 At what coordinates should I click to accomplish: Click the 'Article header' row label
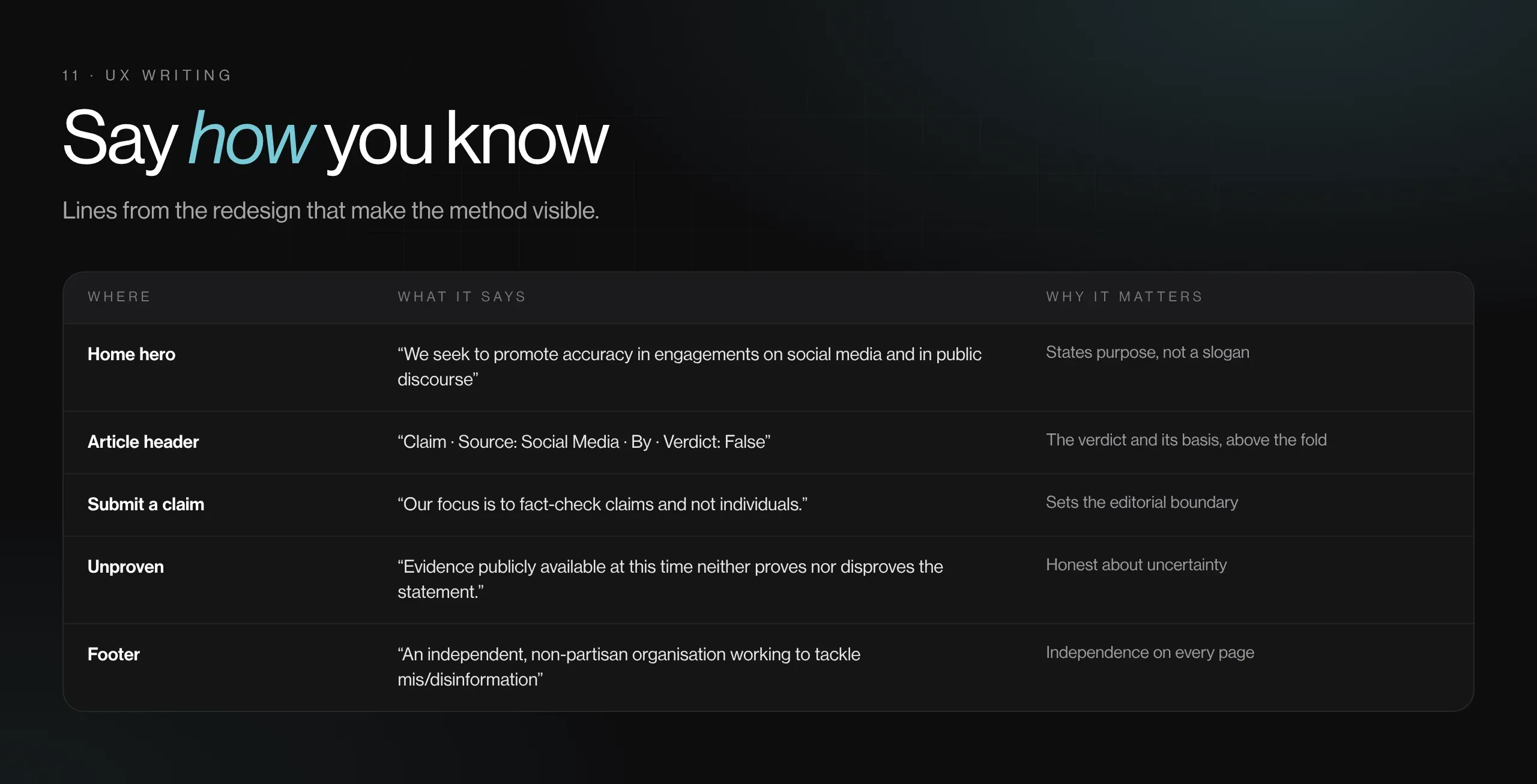click(x=143, y=442)
